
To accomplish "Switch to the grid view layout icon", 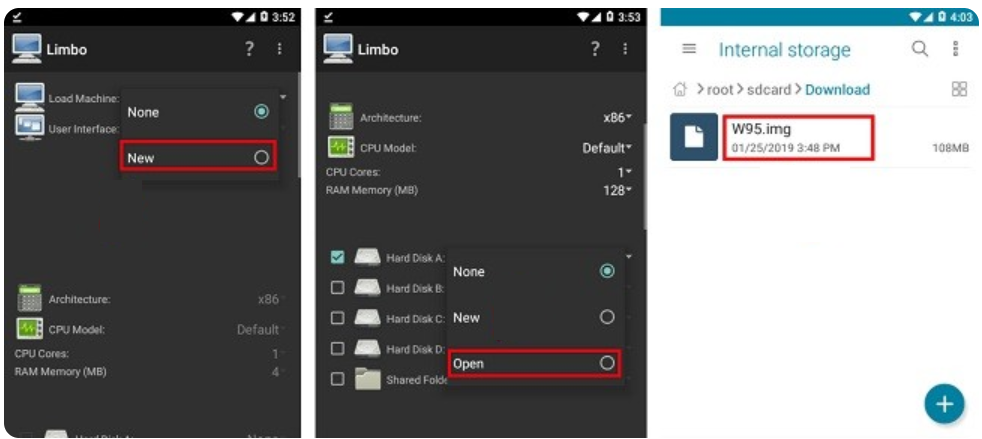I will click(959, 89).
